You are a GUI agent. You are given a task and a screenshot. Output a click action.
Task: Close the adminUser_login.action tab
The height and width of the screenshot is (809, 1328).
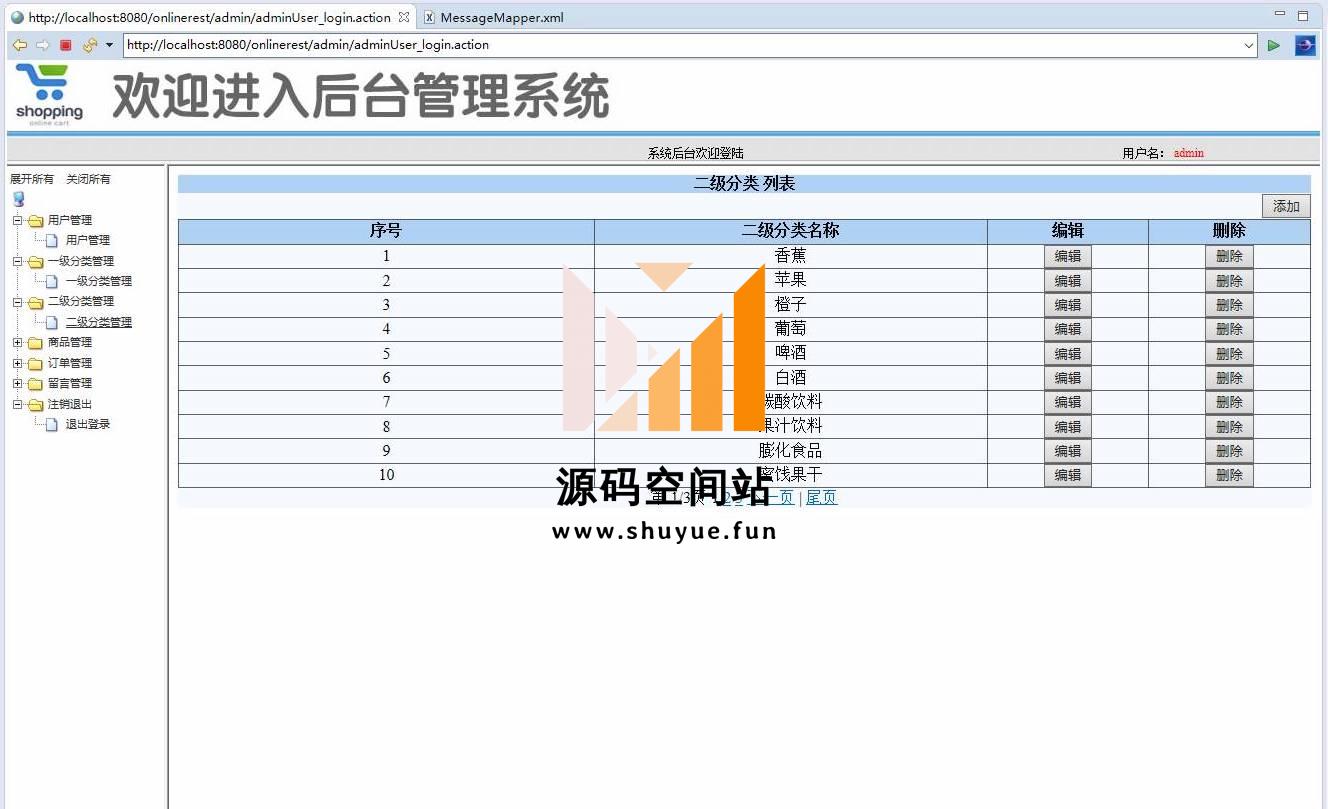(x=404, y=18)
